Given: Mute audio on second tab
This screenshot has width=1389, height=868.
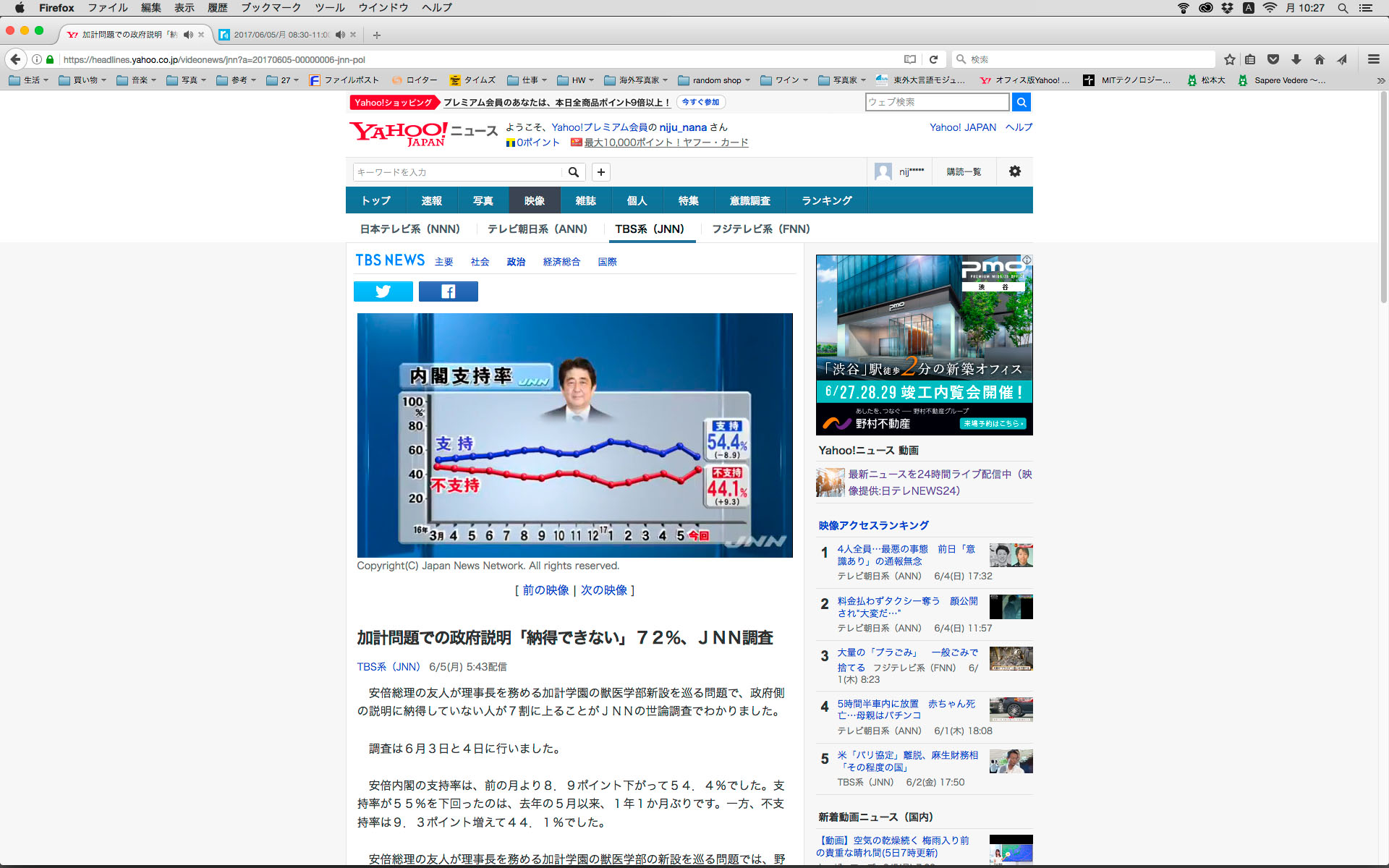Looking at the screenshot, I should pos(340,35).
